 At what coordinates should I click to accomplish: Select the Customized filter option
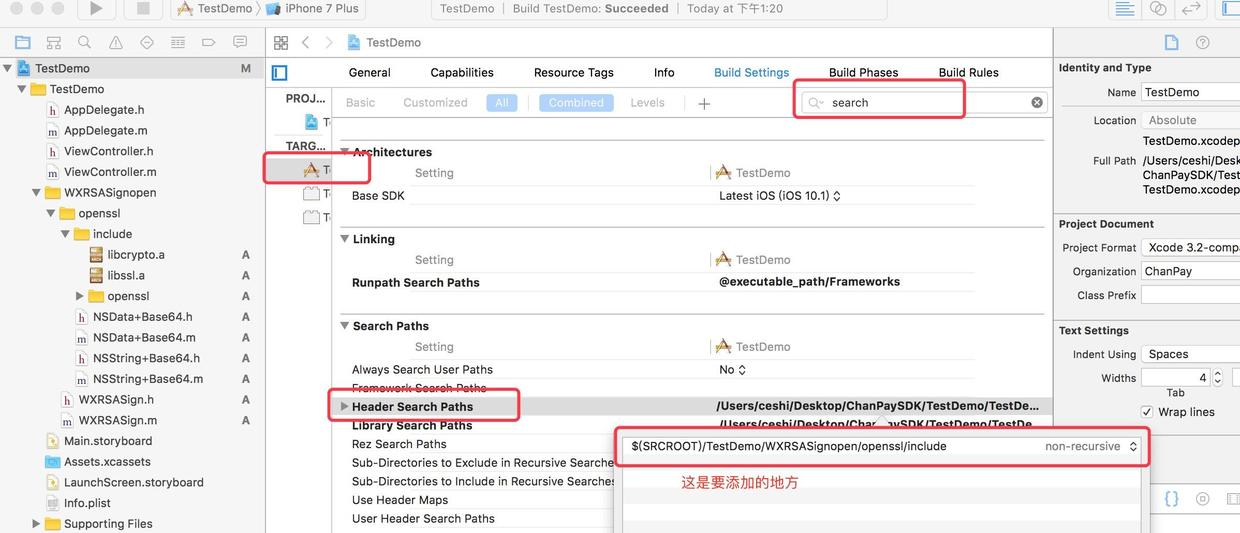(x=435, y=103)
